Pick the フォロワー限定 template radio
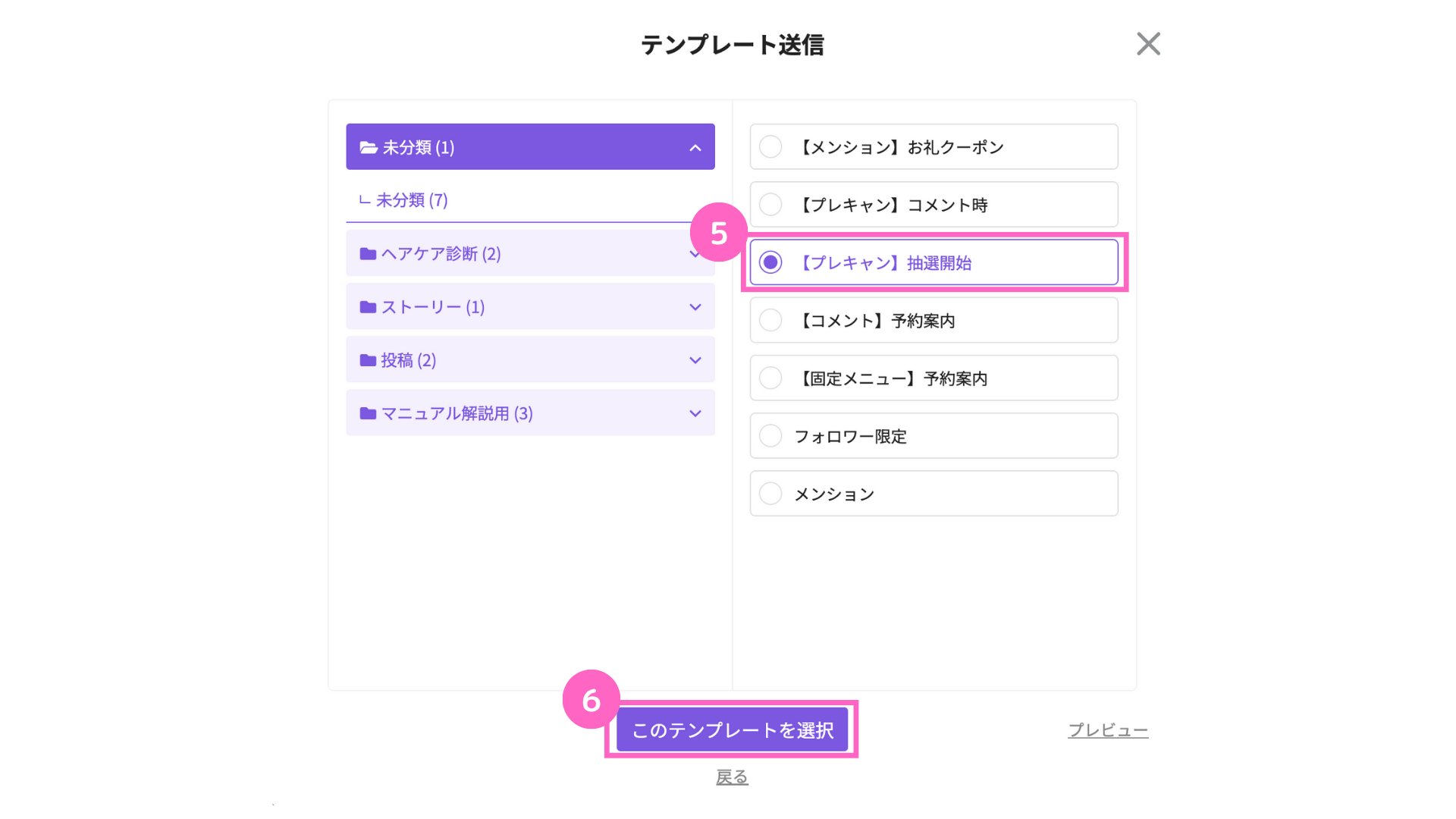The image size is (1456, 819). click(x=770, y=436)
